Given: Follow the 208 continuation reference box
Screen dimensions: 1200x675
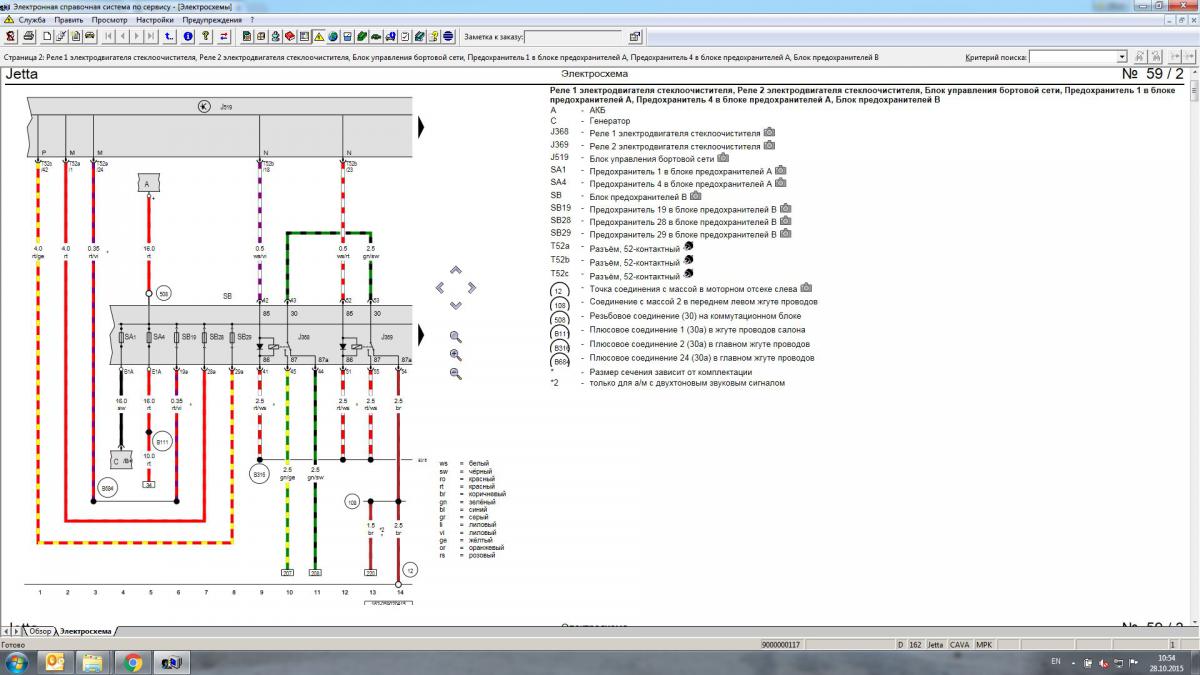Looking at the screenshot, I should click(316, 573).
